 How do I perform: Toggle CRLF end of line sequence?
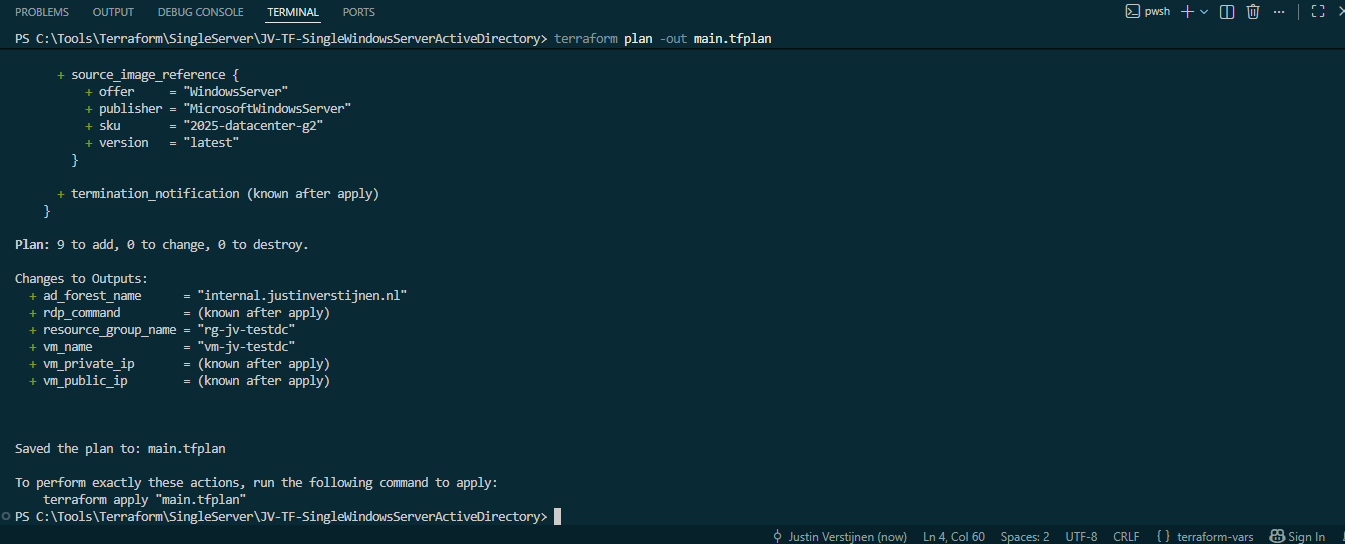[x=1126, y=536]
